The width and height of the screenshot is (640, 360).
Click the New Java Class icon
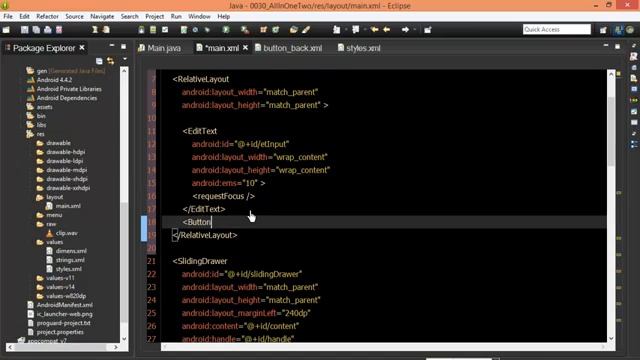tap(276, 30)
